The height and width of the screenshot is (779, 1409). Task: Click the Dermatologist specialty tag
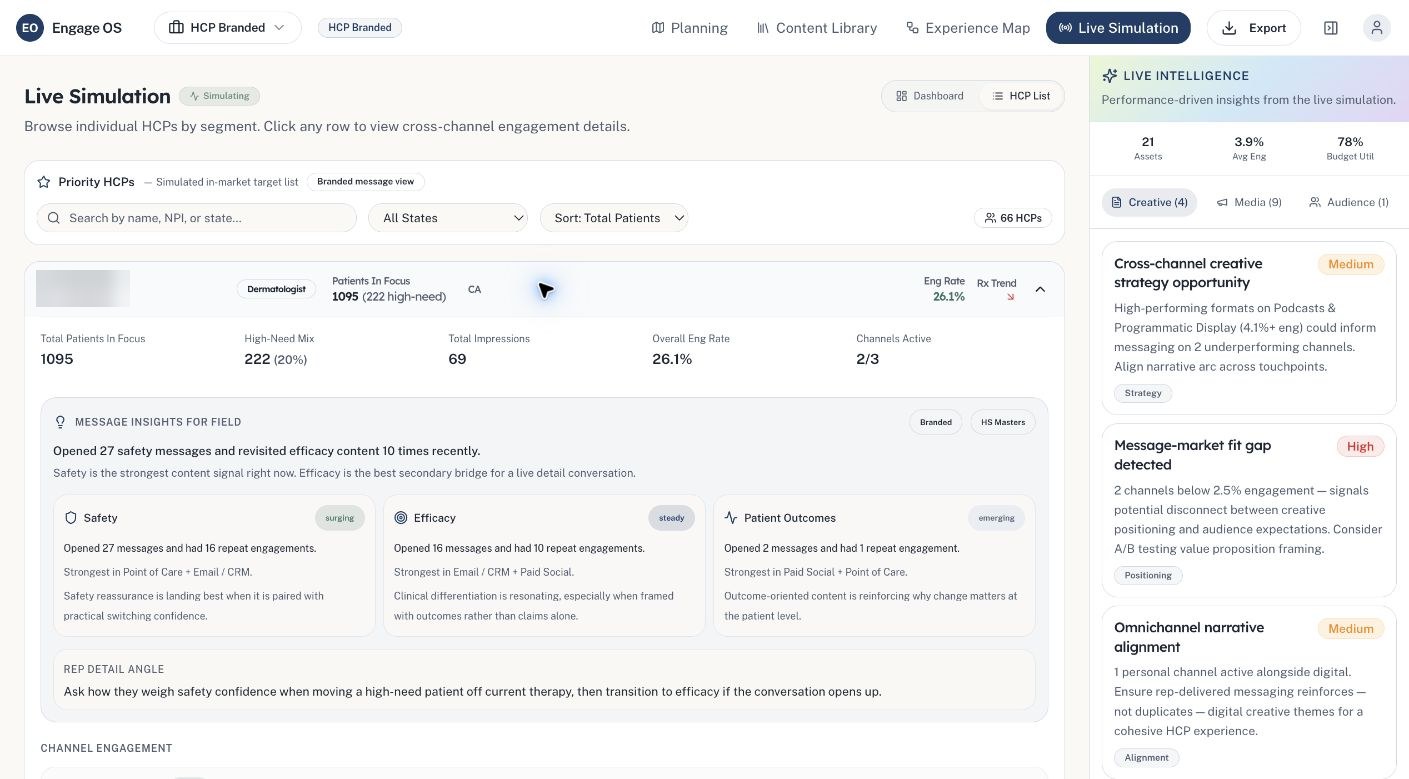[x=276, y=289]
